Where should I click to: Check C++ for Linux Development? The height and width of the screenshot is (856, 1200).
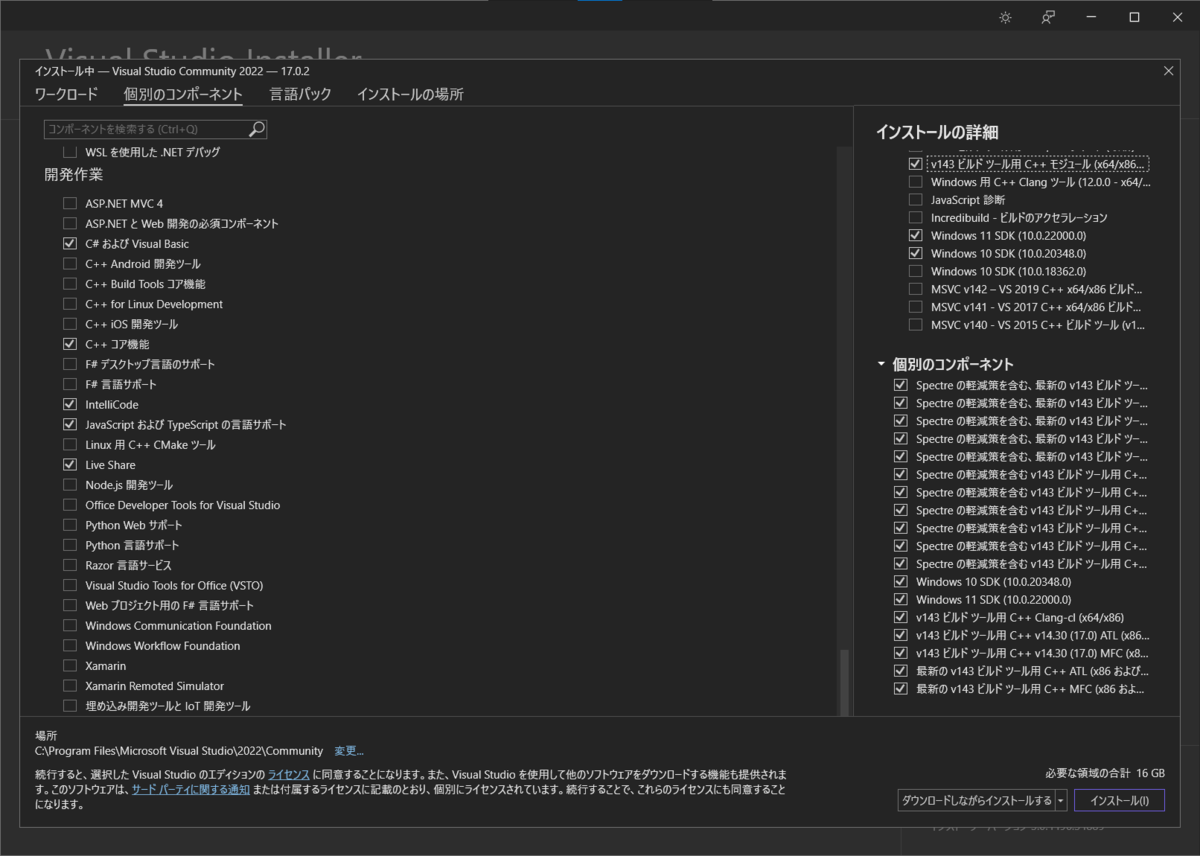(x=70, y=304)
